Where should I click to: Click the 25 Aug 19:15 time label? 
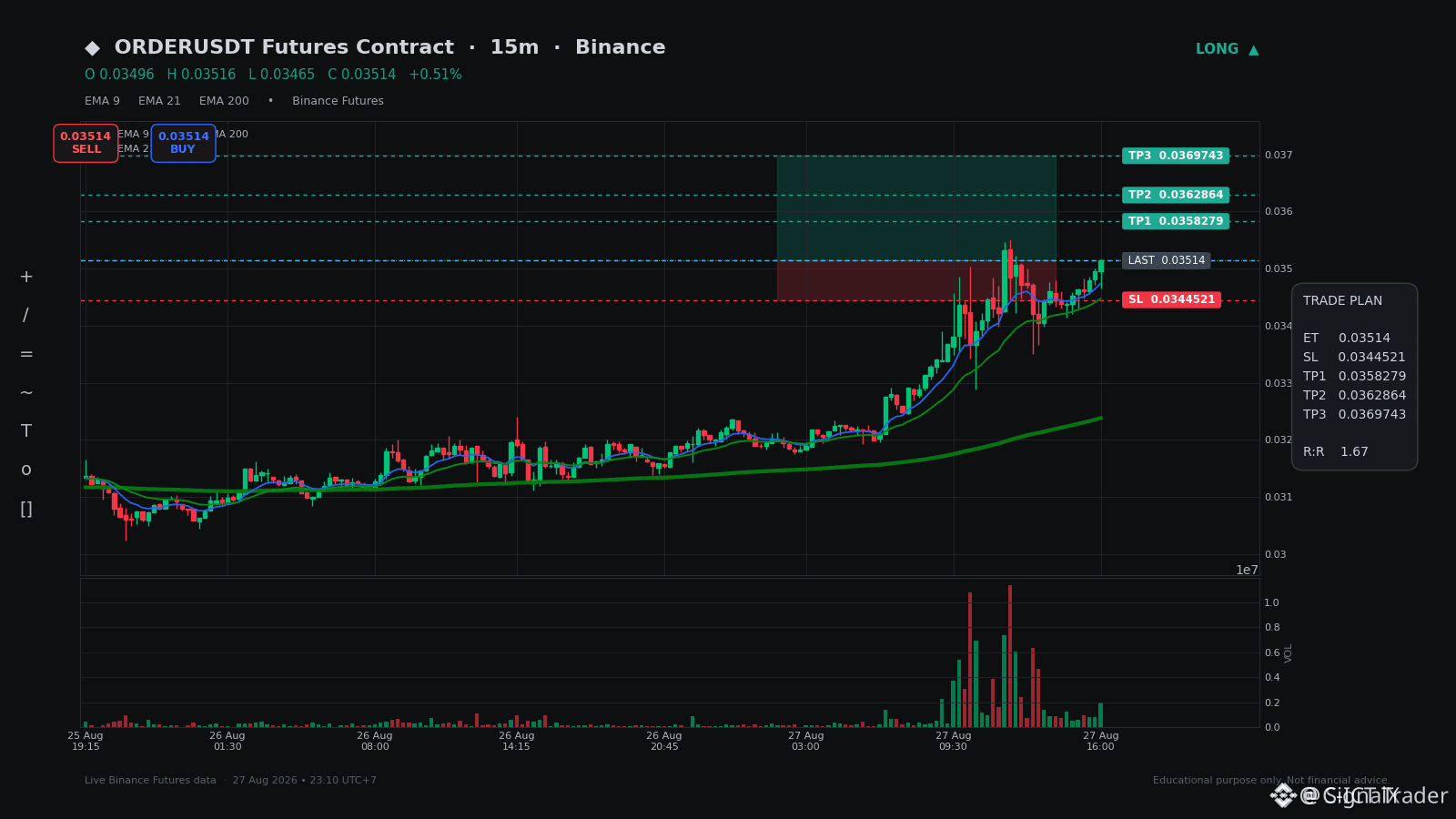pyautogui.click(x=86, y=742)
